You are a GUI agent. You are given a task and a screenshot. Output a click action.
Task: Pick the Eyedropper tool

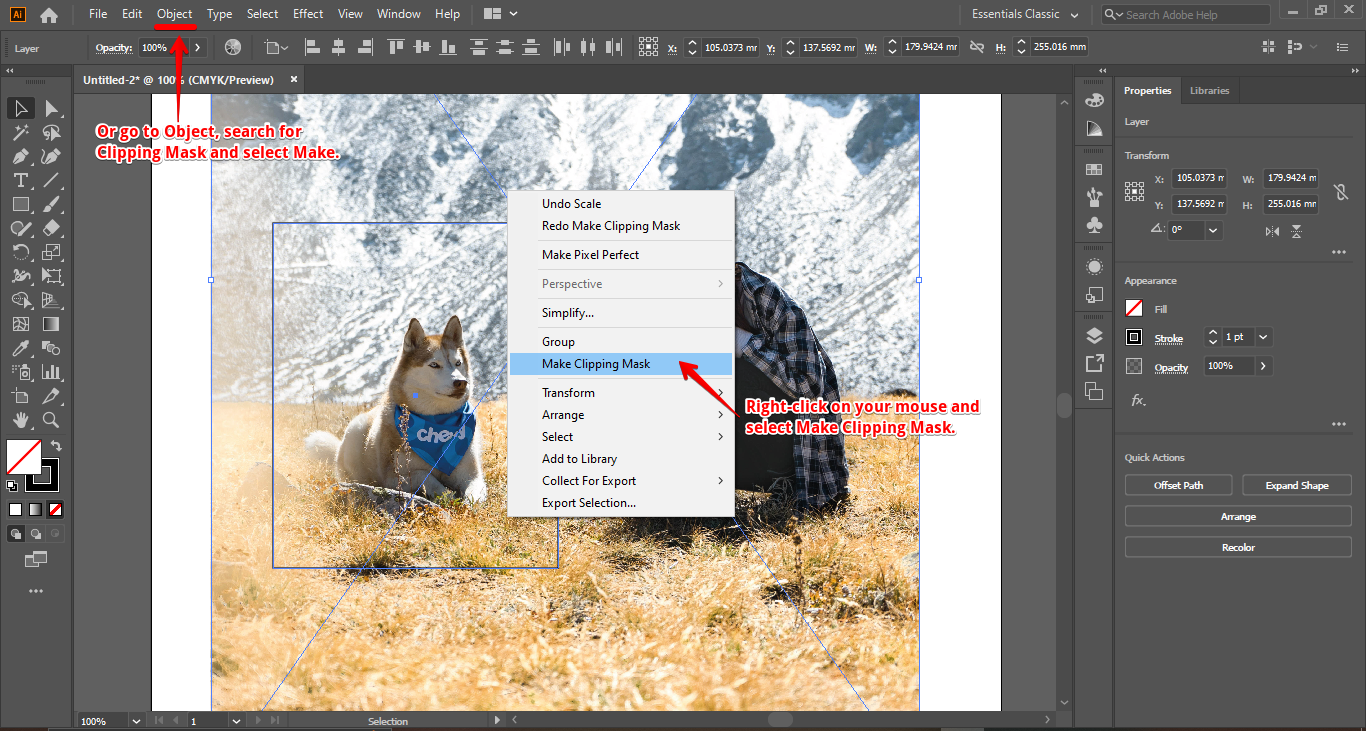[20, 348]
